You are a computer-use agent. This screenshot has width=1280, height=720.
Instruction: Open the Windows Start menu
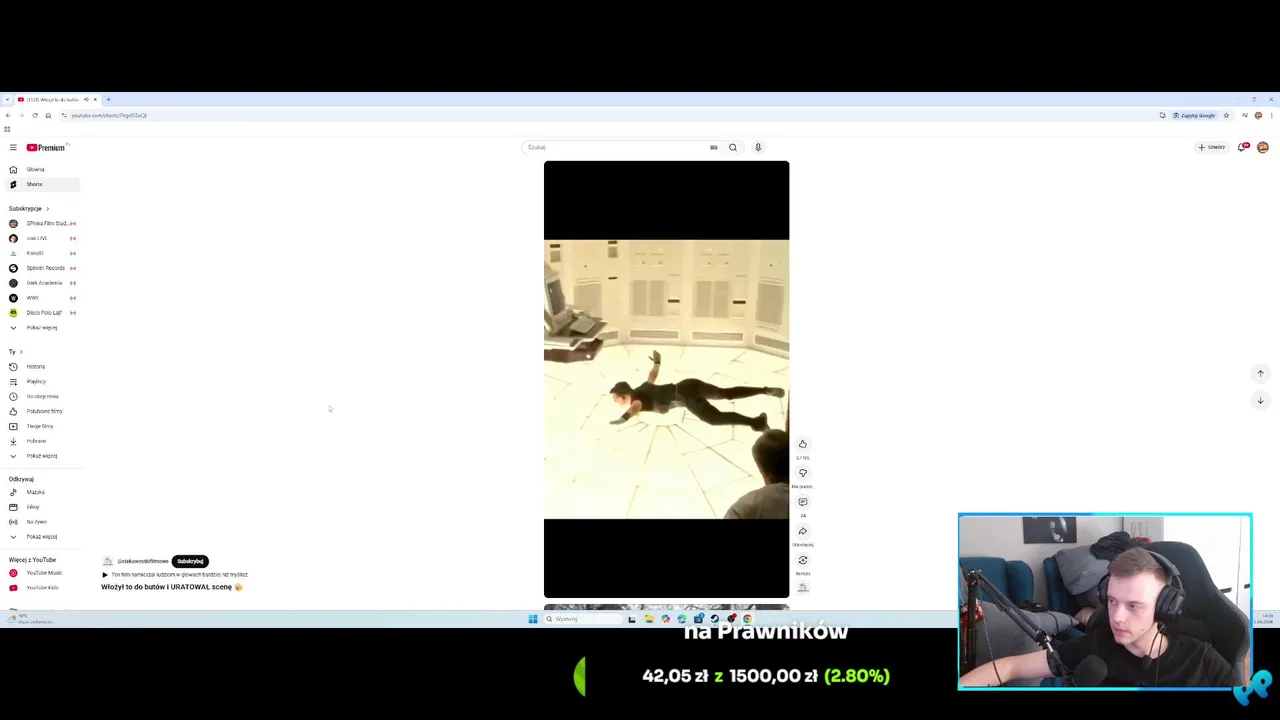click(533, 619)
